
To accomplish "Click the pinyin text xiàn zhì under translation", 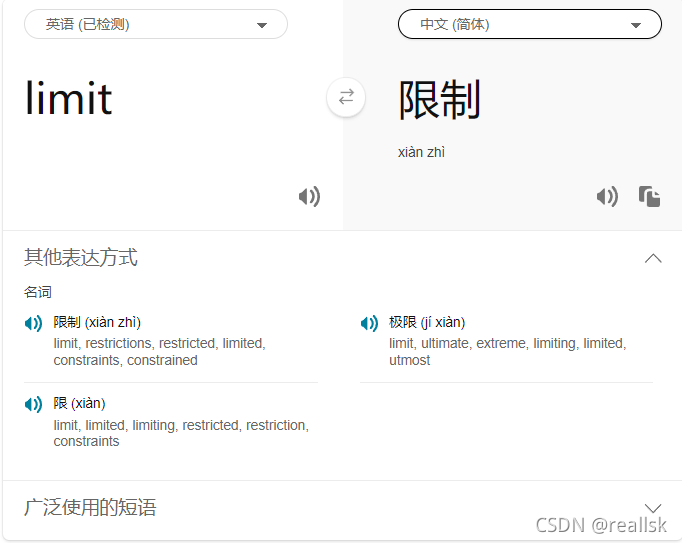I will pos(421,152).
